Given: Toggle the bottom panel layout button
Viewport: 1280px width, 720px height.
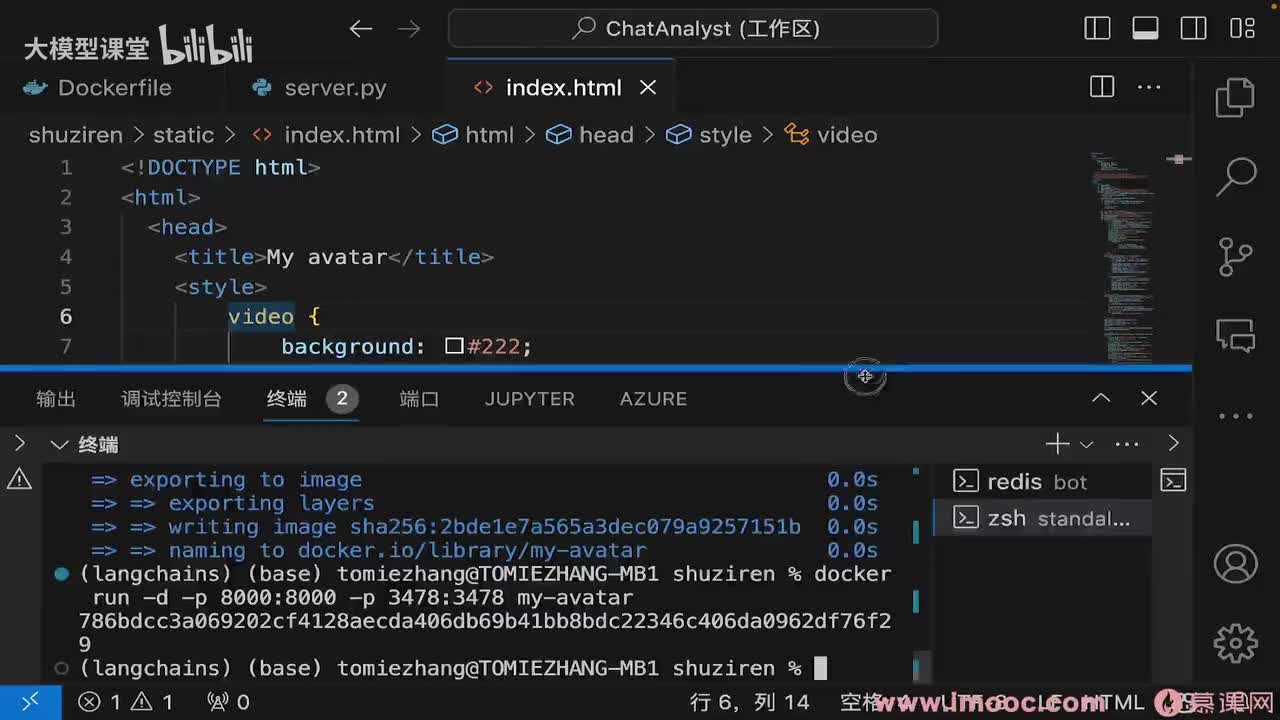Looking at the screenshot, I should (x=1145, y=28).
